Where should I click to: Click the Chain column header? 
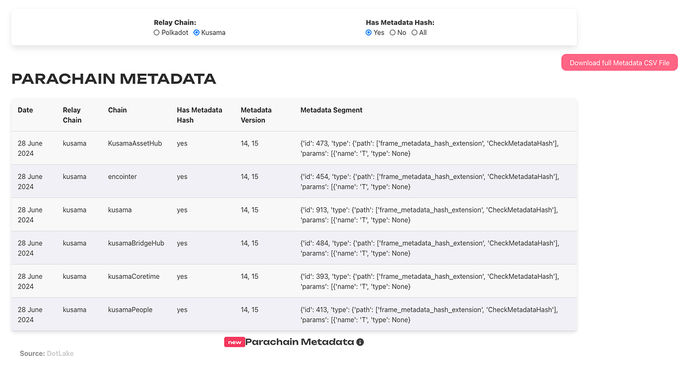[117, 110]
